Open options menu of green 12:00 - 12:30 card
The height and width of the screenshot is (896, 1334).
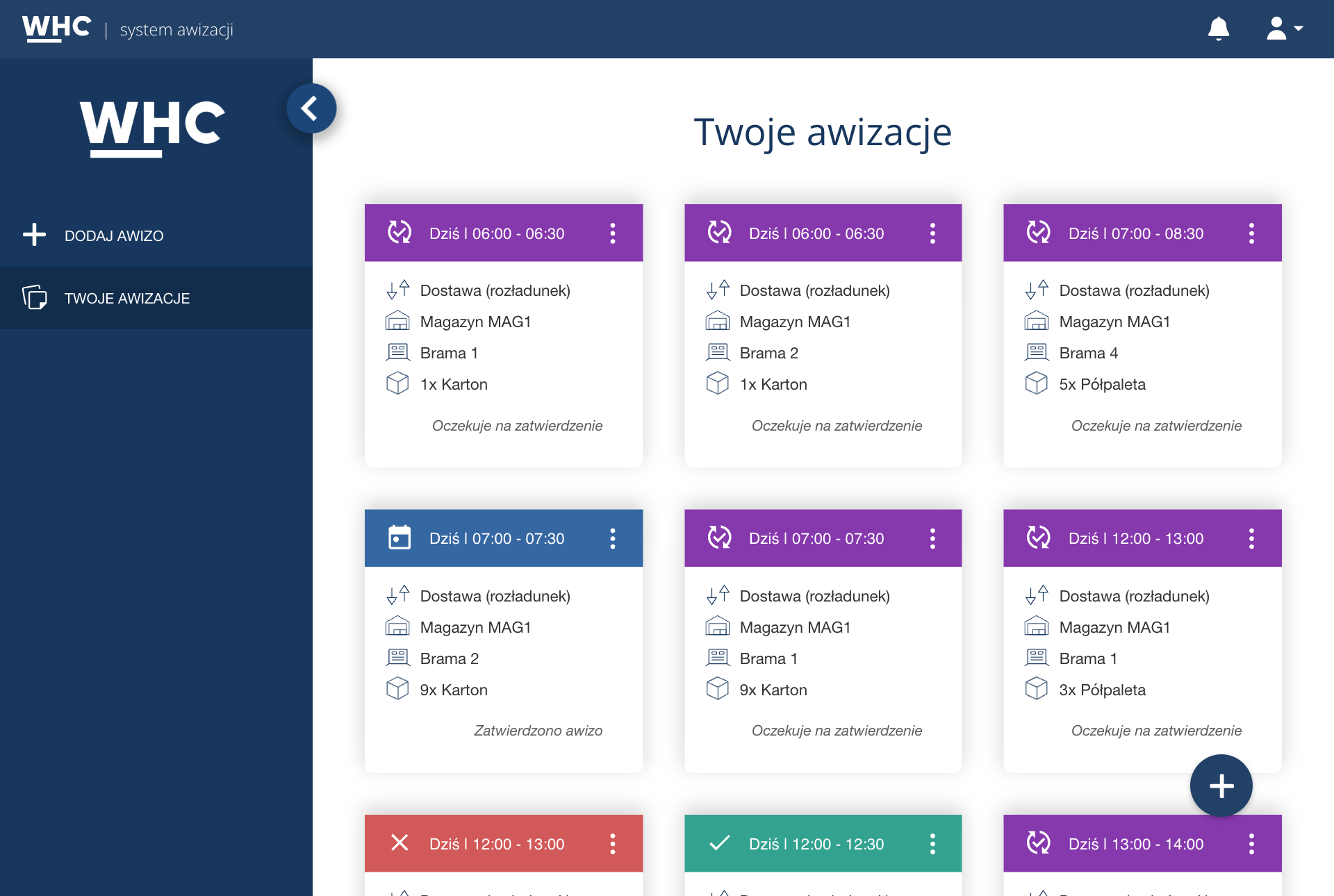coord(932,844)
